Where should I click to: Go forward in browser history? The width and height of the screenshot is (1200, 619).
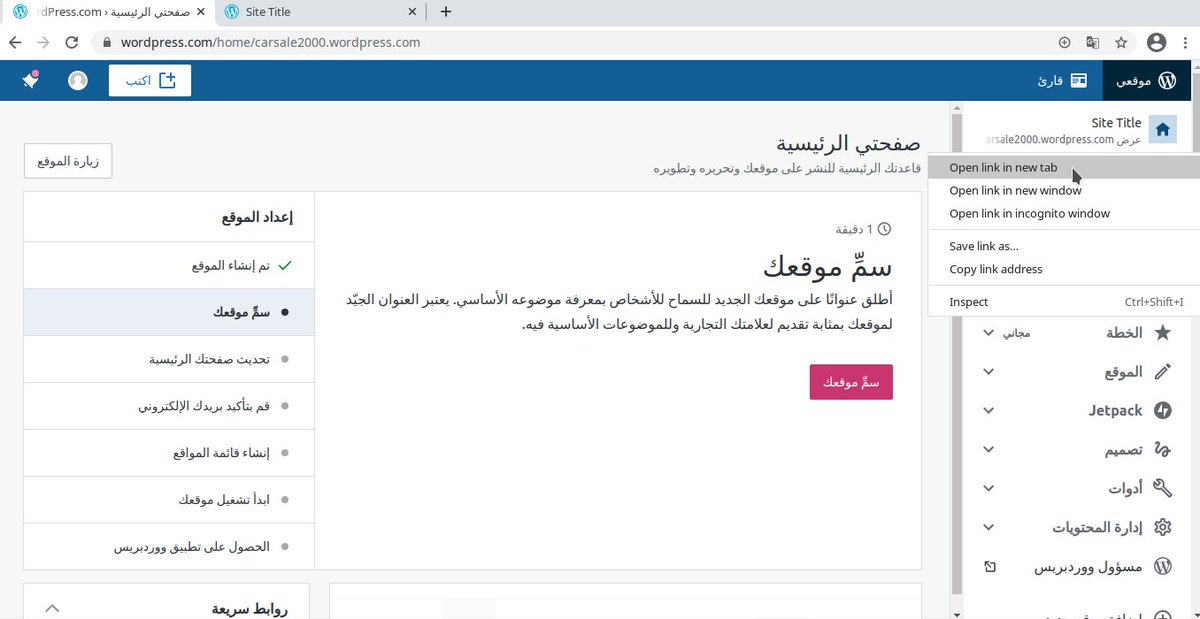pyautogui.click(x=42, y=43)
